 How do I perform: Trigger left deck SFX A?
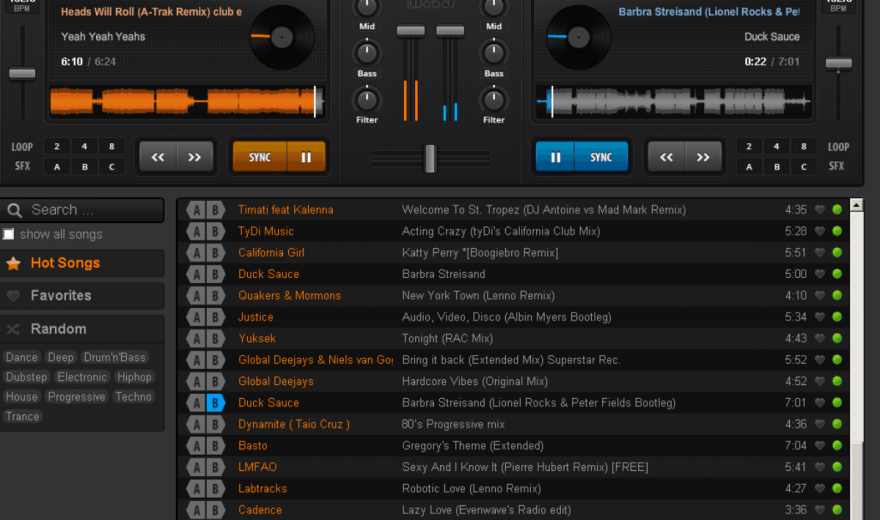click(57, 167)
